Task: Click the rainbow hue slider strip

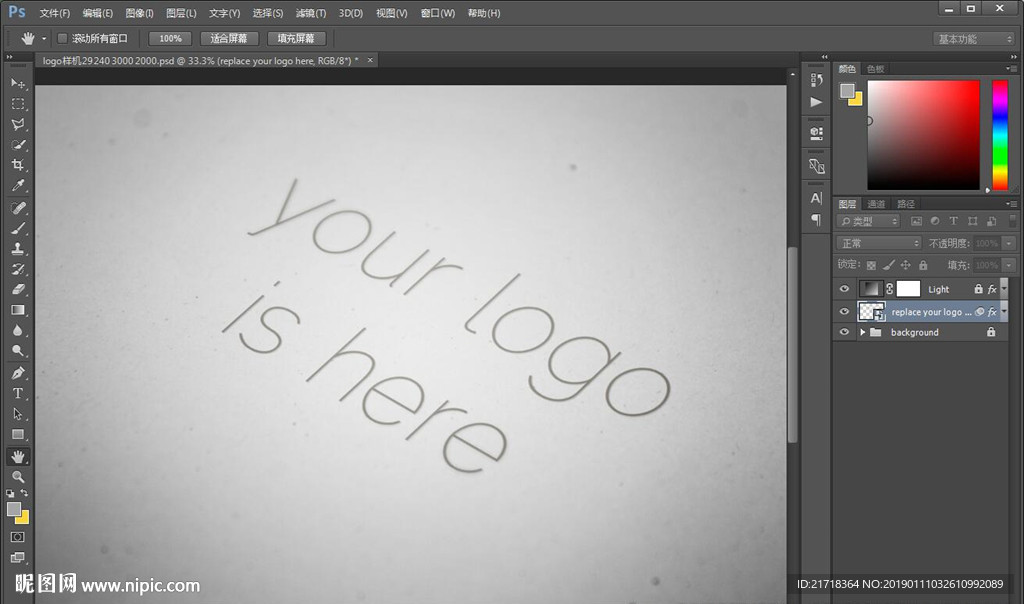Action: pos(999,134)
